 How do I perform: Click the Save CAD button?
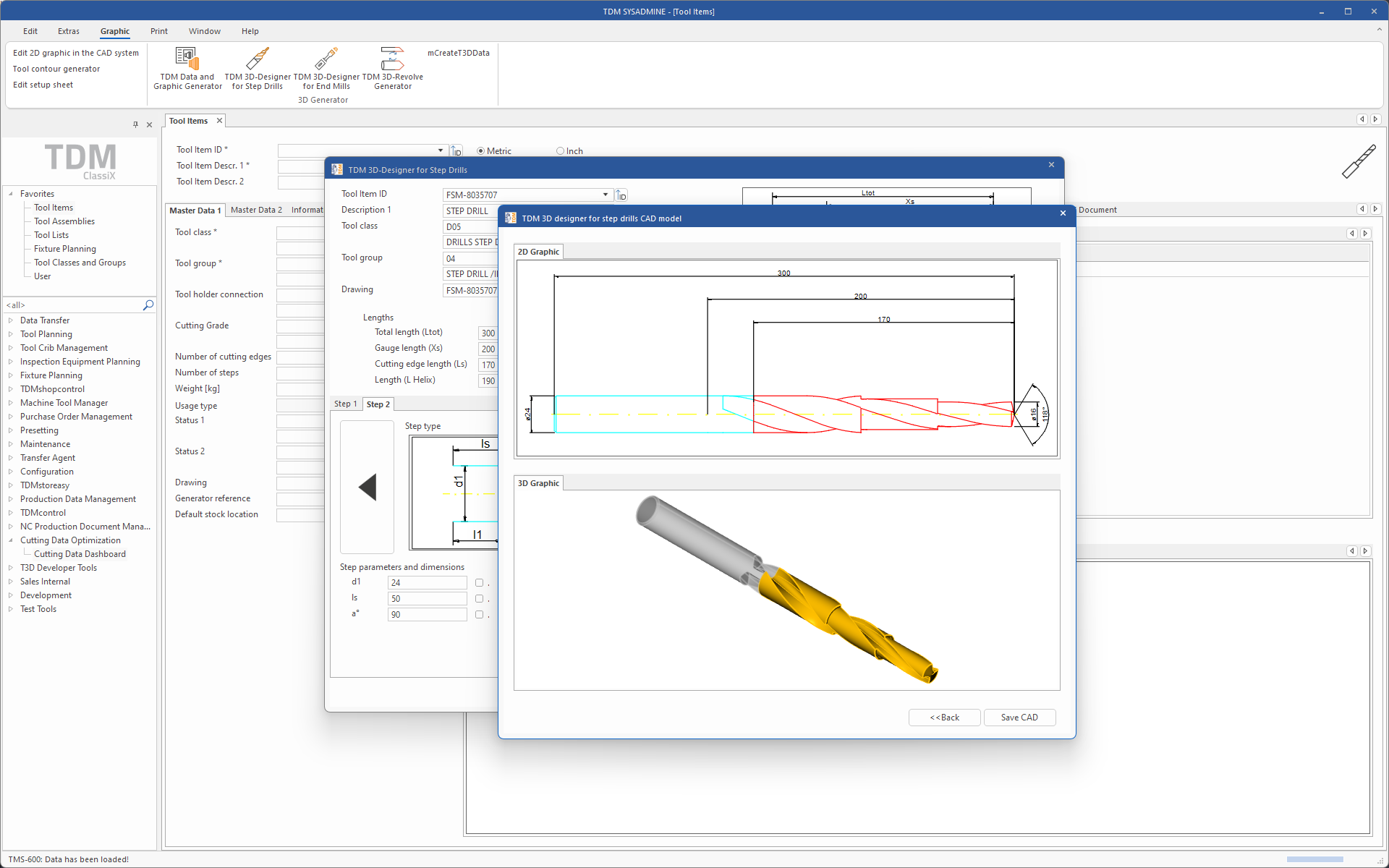click(1019, 718)
